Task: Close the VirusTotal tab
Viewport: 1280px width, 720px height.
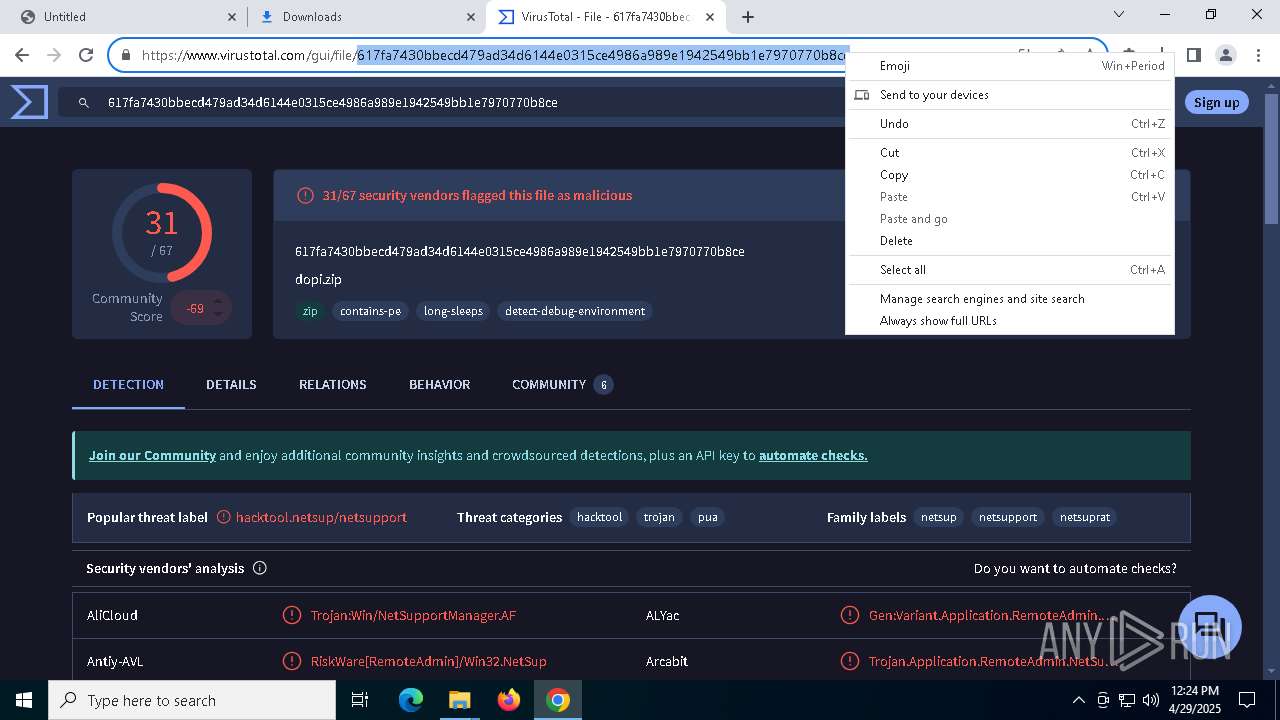Action: pyautogui.click(x=710, y=16)
